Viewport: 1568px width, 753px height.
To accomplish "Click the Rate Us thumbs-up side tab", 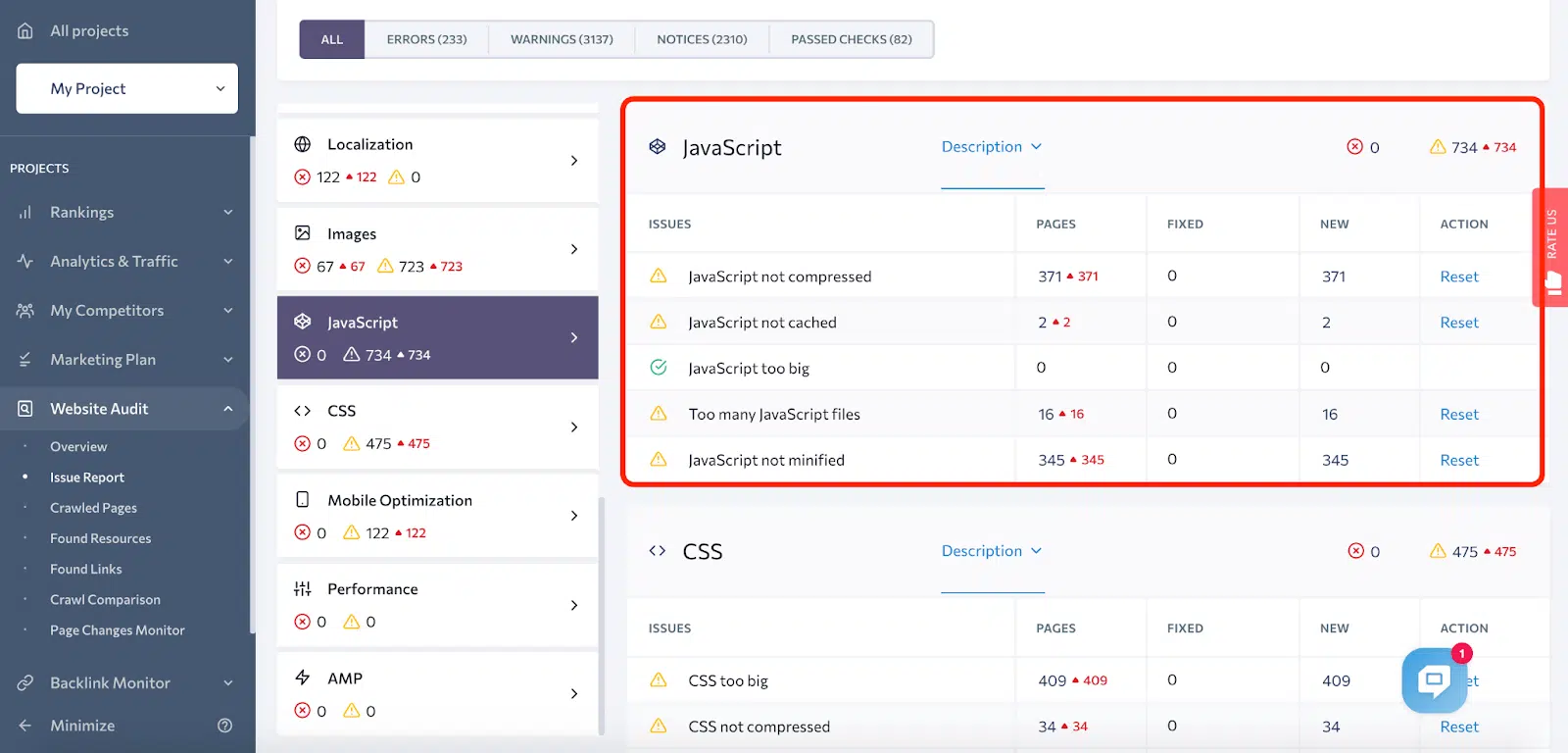I will point(1551,249).
